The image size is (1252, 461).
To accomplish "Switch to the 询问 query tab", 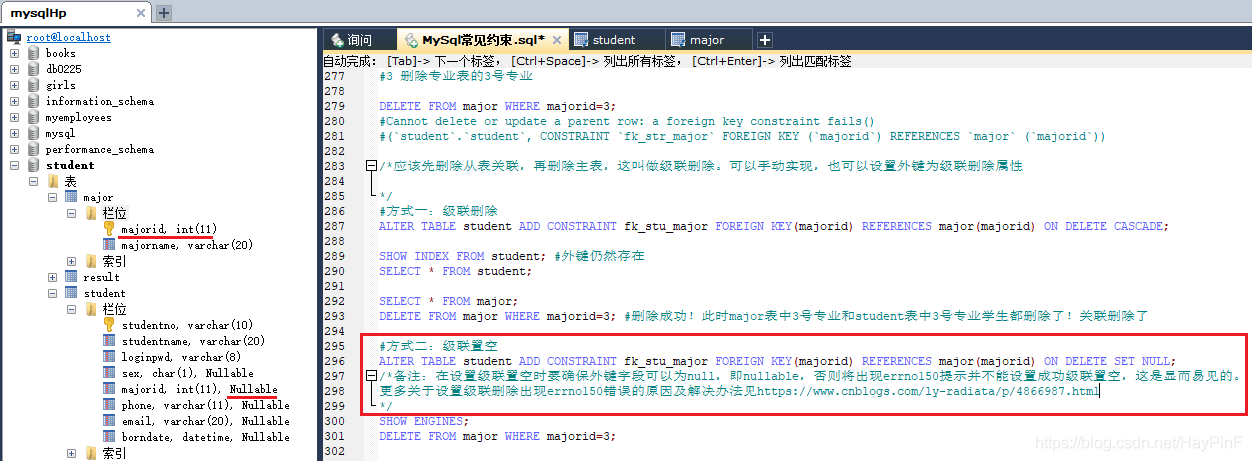I will pyautogui.click(x=358, y=40).
